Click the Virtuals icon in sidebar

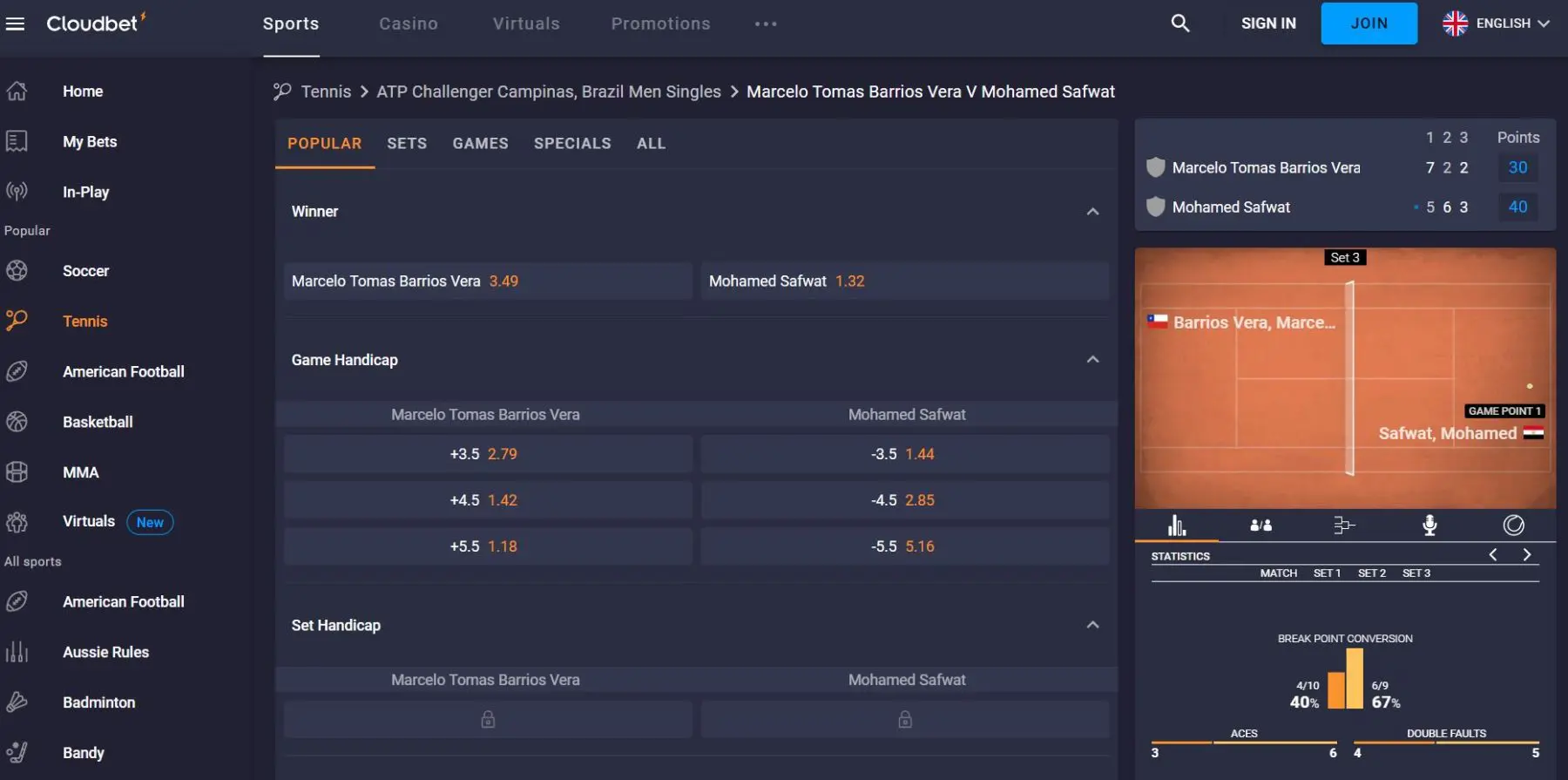click(17, 522)
